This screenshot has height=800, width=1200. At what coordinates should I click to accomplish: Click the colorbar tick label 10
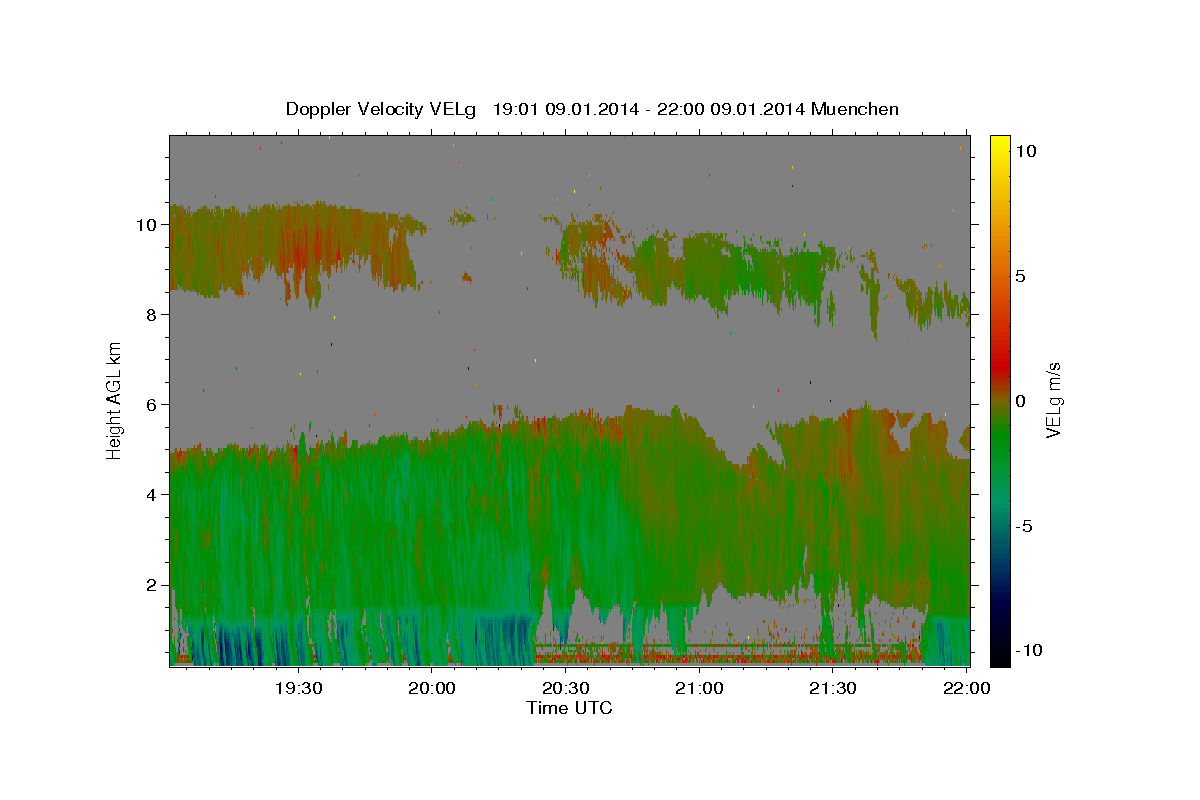coord(1027,151)
